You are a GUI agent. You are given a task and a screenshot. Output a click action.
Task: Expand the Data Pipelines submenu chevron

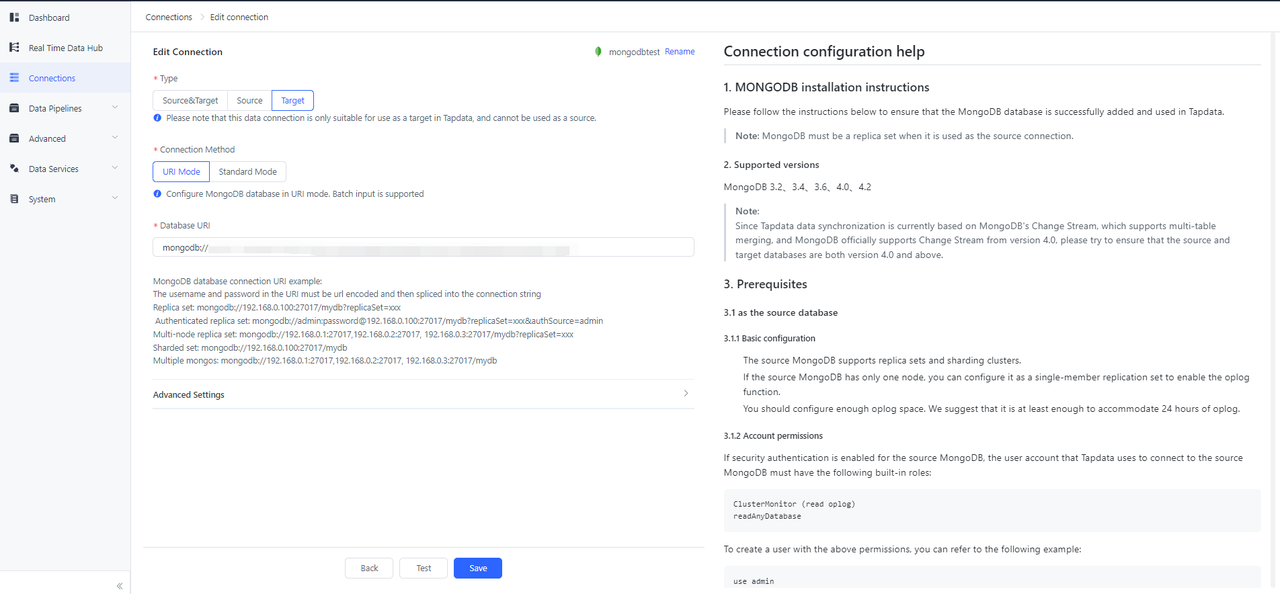[x=115, y=108]
